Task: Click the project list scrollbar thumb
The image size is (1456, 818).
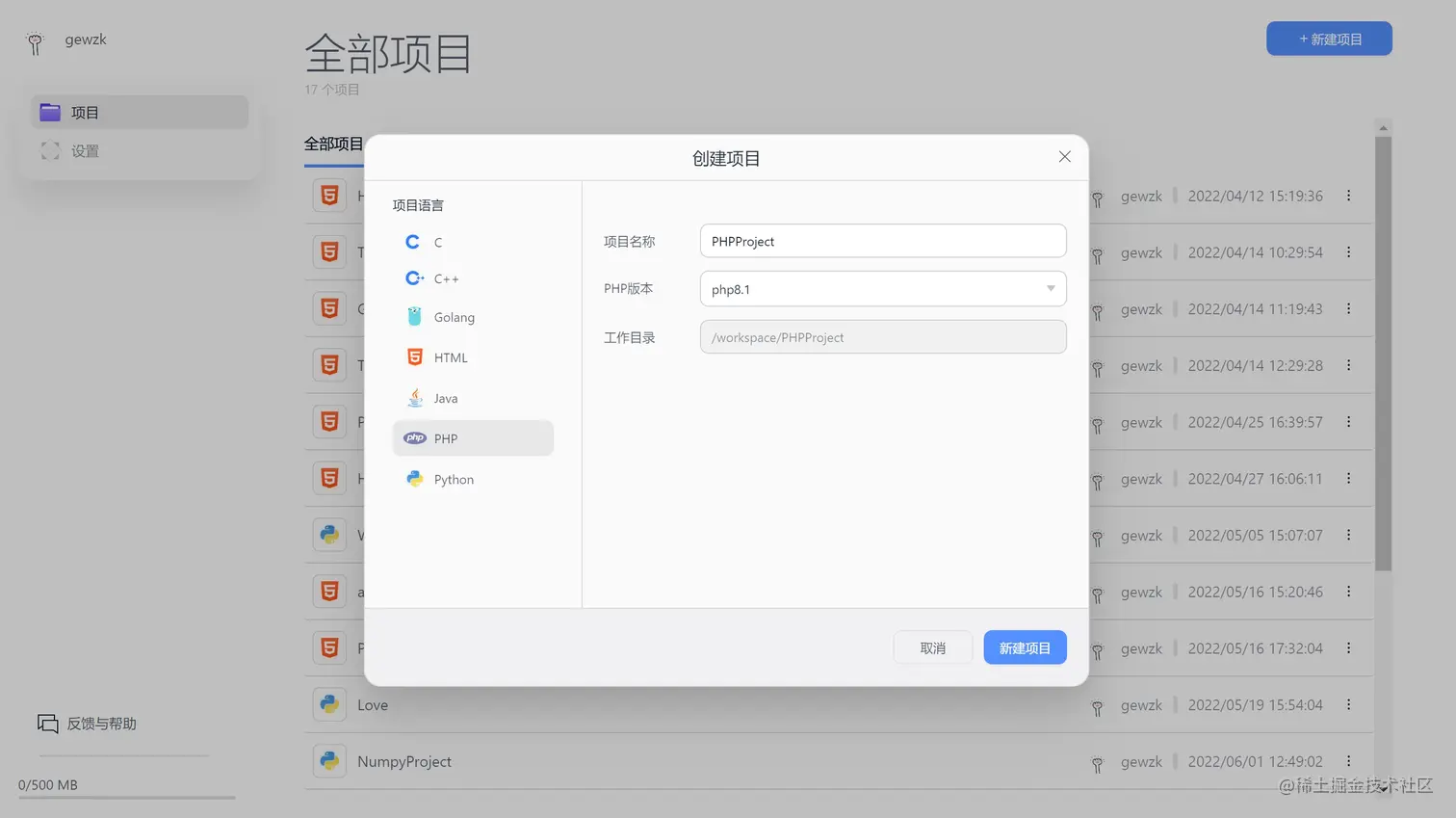Action: tap(1383, 354)
